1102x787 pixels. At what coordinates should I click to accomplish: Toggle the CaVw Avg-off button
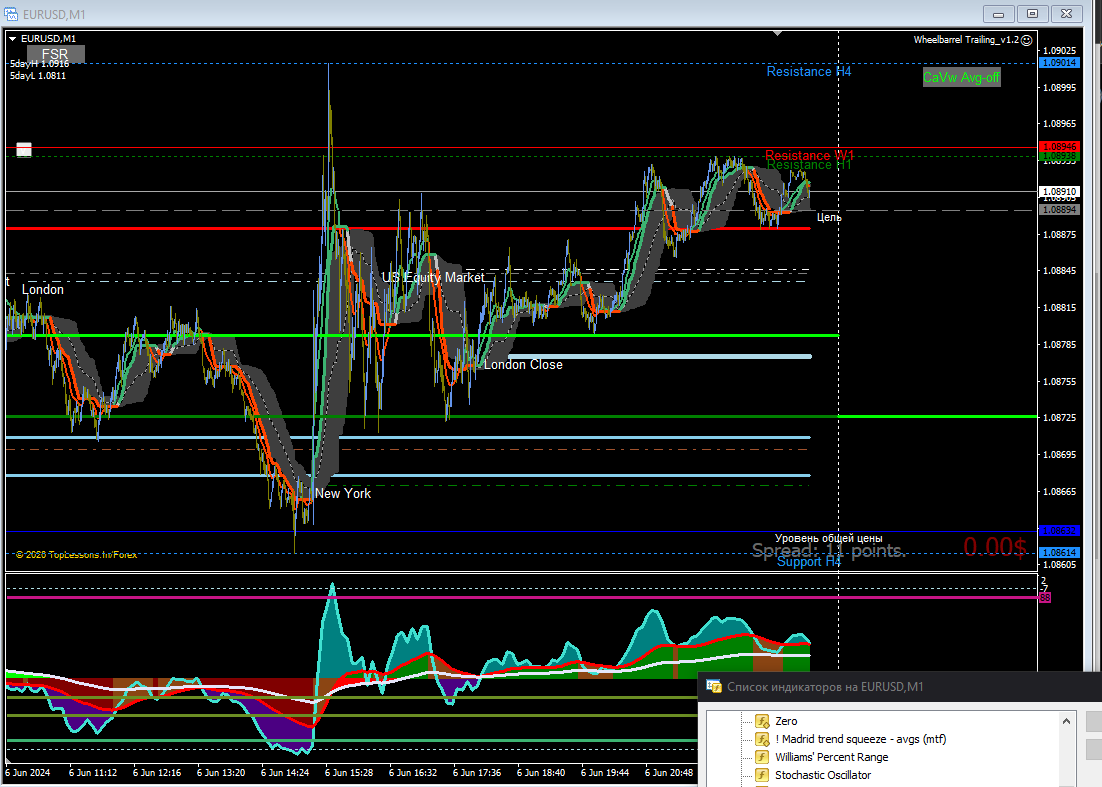(961, 78)
